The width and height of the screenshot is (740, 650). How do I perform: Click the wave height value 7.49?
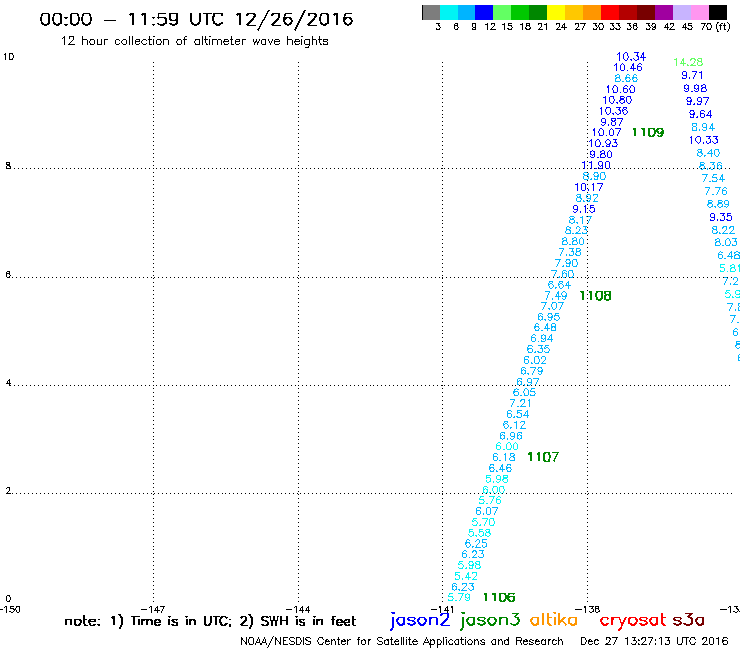click(x=556, y=296)
